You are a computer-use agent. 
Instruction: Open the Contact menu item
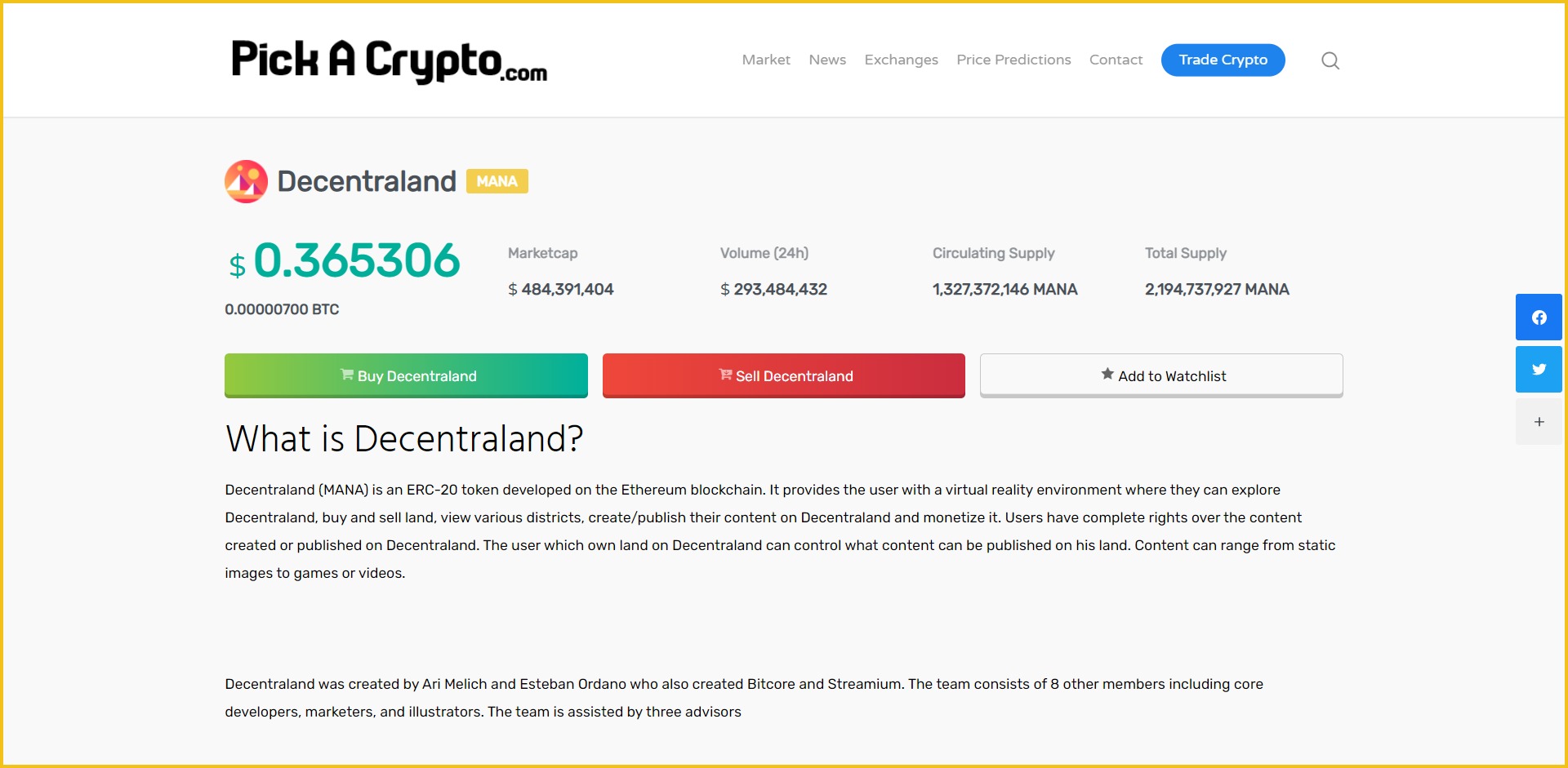point(1116,60)
